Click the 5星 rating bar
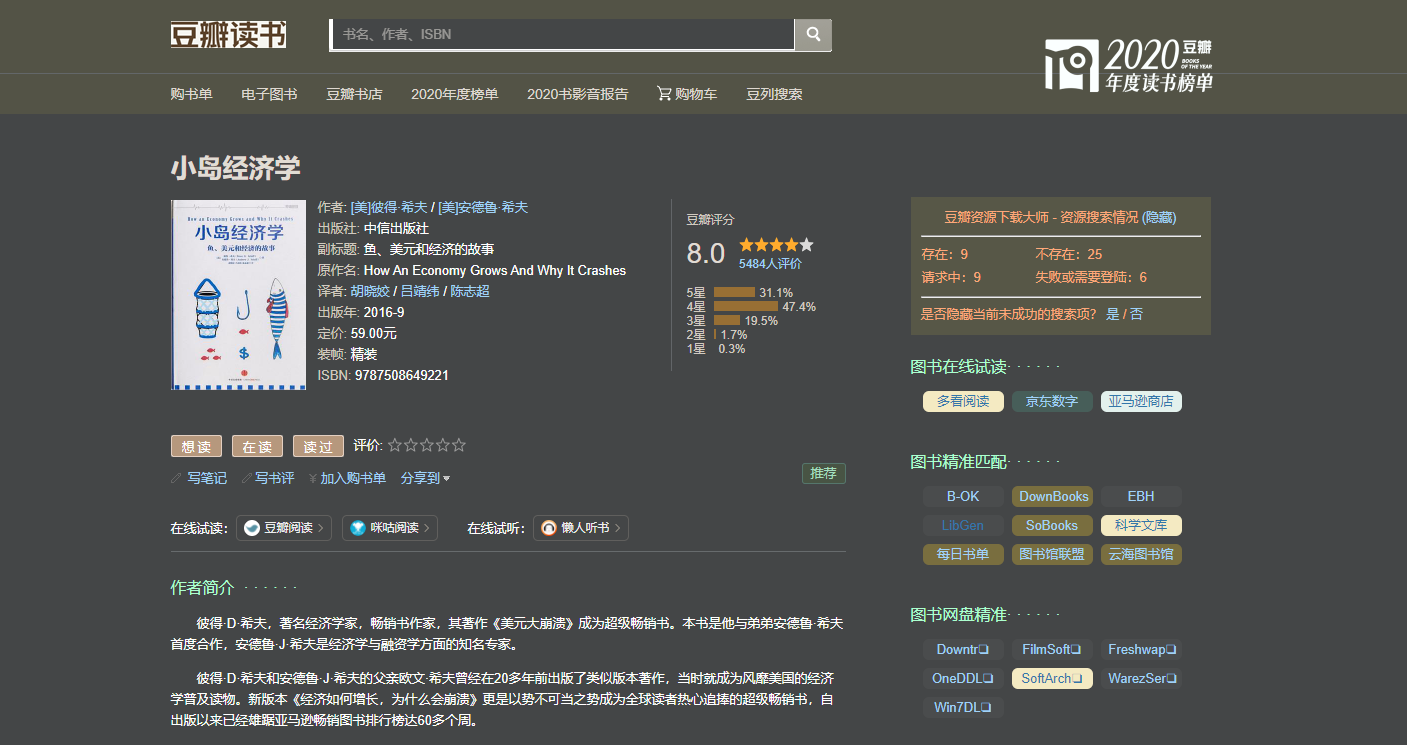The image size is (1407, 745). pos(734,293)
